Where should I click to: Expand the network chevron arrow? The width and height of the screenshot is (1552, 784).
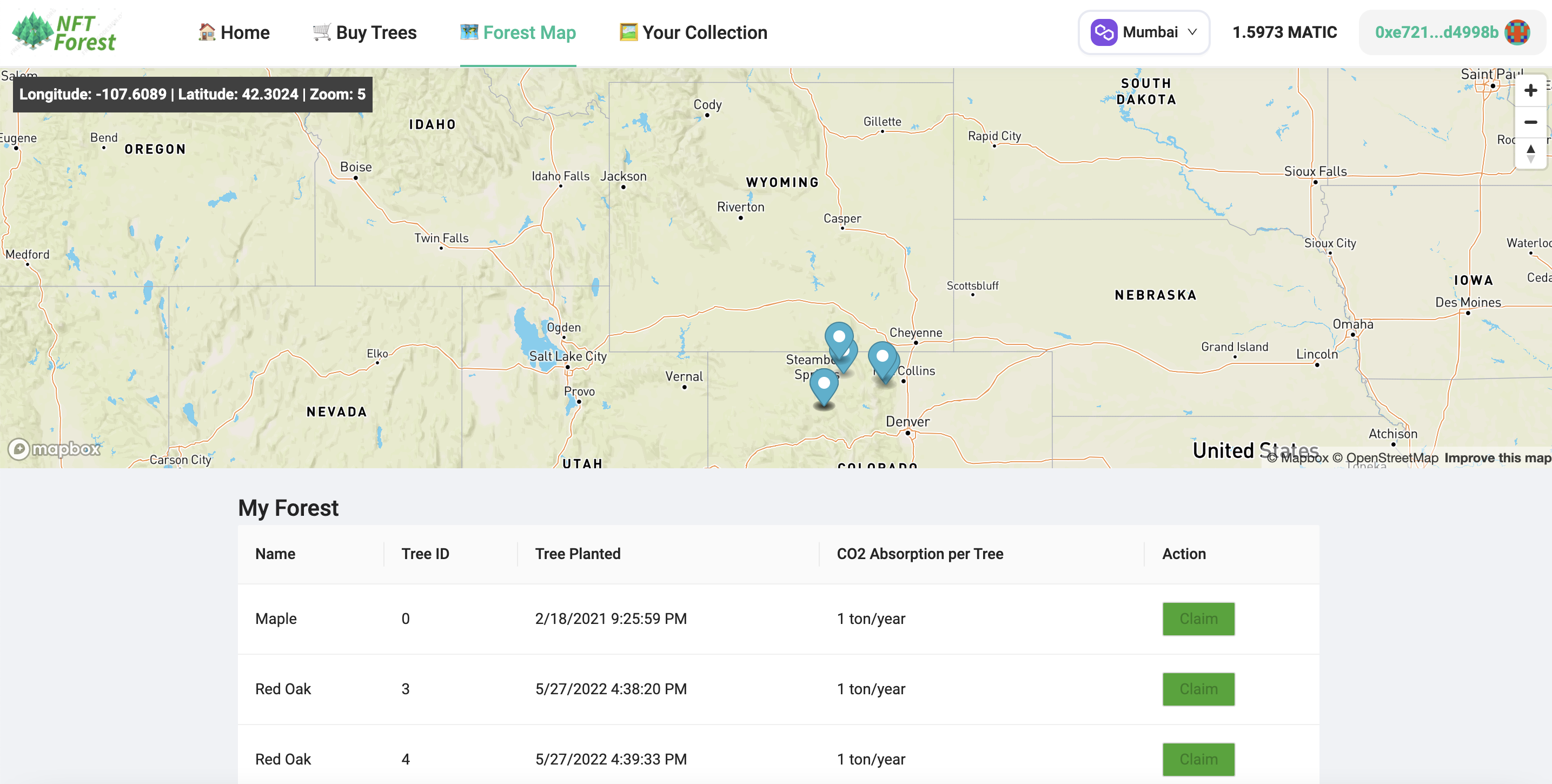coord(1192,32)
